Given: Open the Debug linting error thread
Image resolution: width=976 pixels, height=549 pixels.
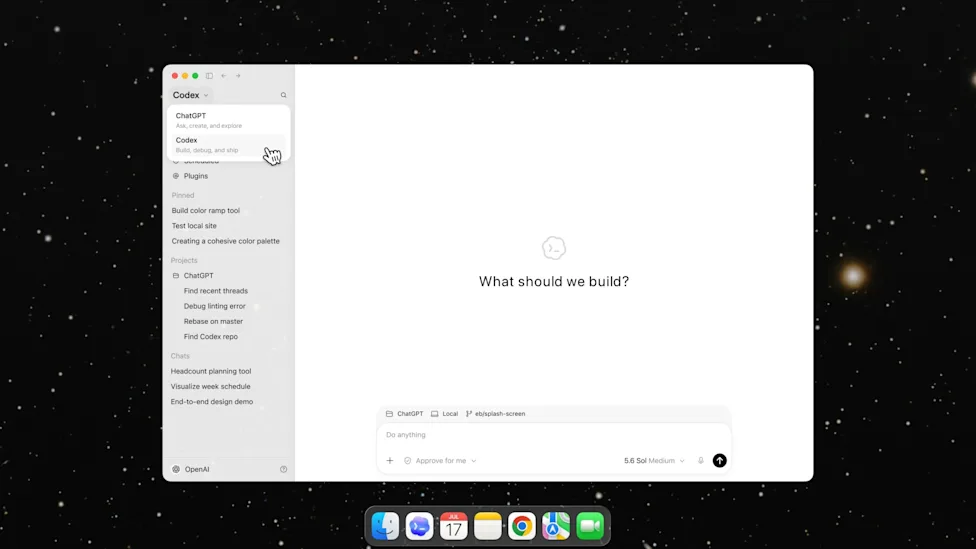Looking at the screenshot, I should click(x=215, y=306).
